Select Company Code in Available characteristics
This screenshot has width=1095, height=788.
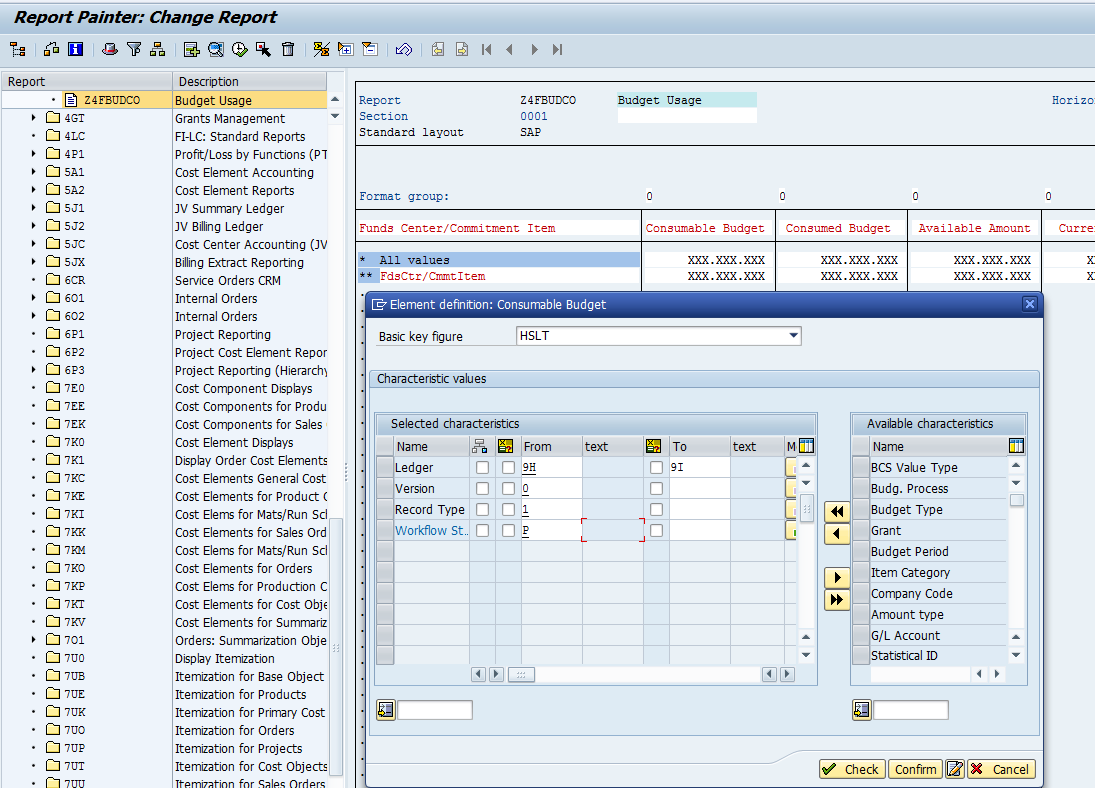(911, 594)
